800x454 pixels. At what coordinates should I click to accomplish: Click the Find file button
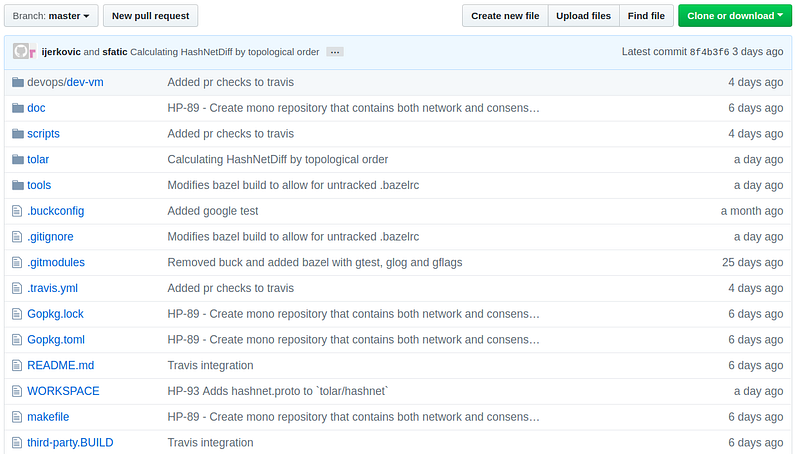click(646, 16)
